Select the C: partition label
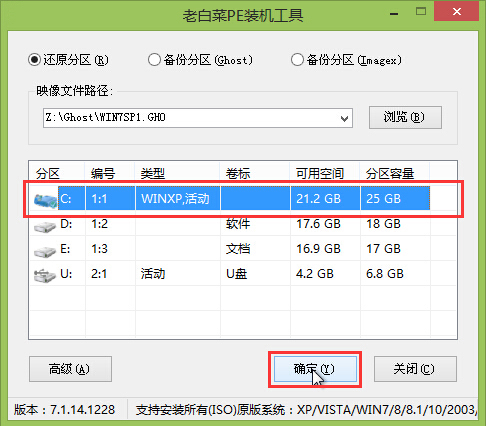Image resolution: width=486 pixels, height=426 pixels. point(66,199)
